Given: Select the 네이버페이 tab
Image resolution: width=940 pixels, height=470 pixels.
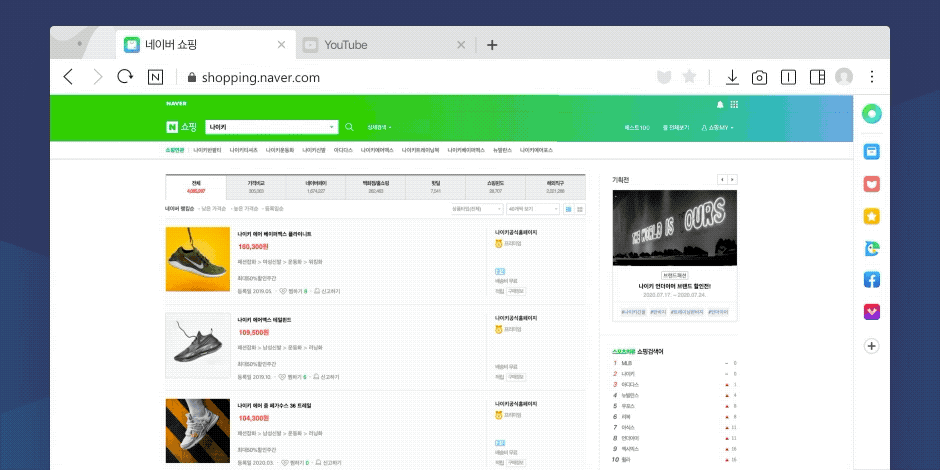Looking at the screenshot, I should tap(316, 187).
